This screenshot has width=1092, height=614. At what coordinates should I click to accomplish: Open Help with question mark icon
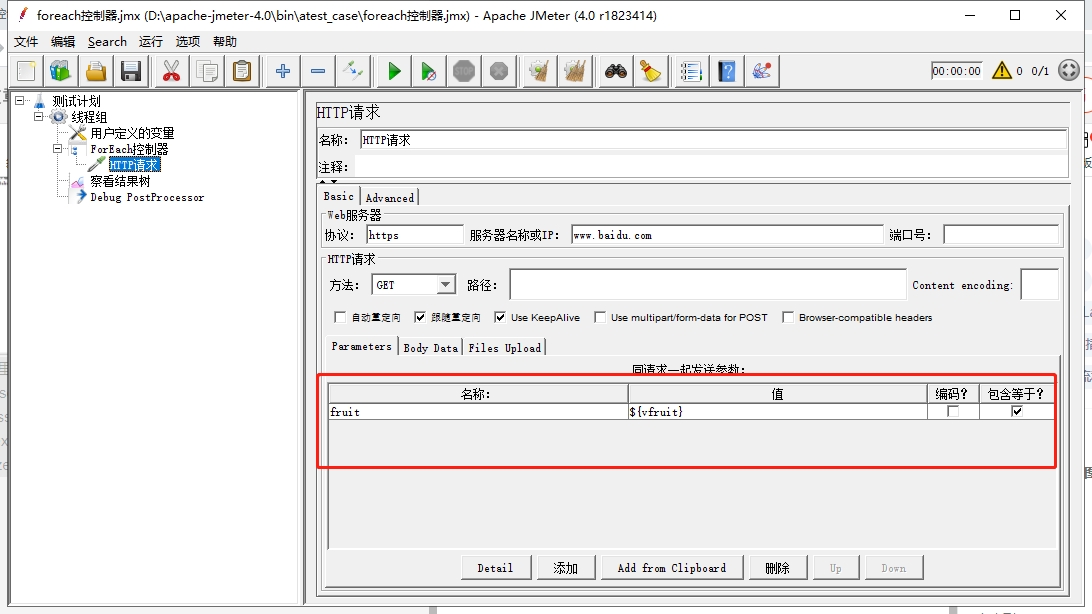[726, 71]
